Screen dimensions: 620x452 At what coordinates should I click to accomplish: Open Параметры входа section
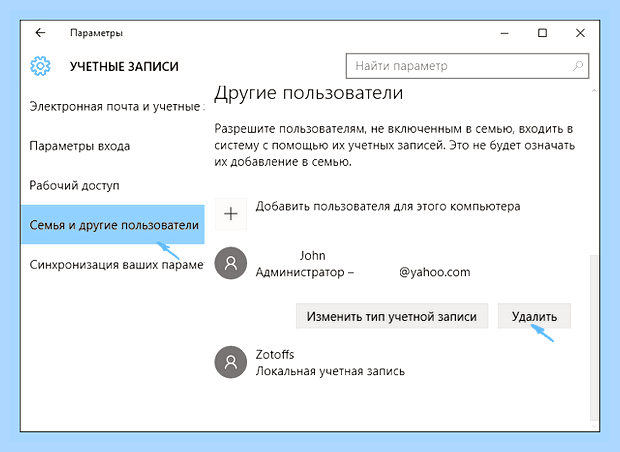(x=79, y=146)
